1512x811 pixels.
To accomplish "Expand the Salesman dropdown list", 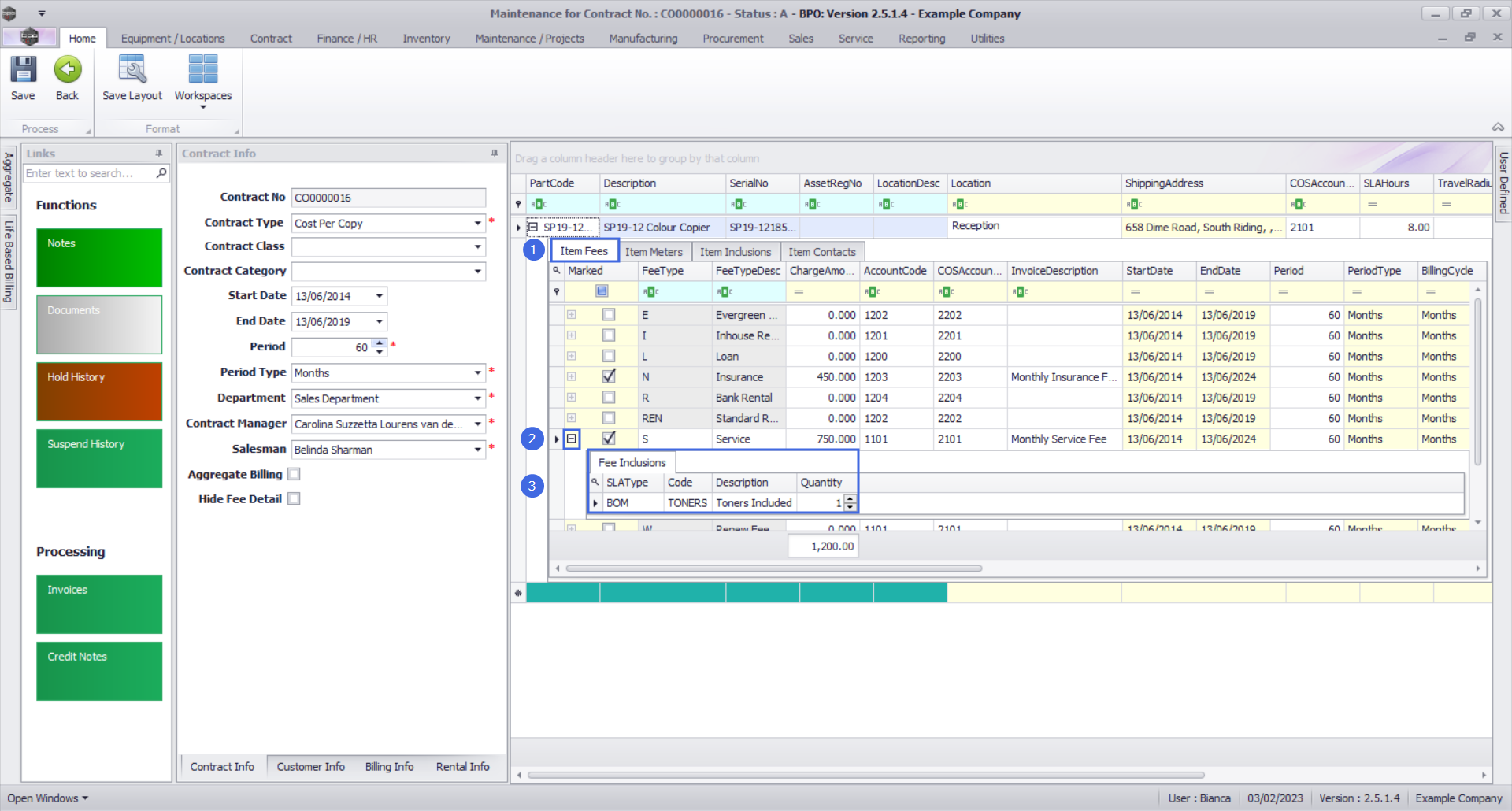I will point(477,450).
